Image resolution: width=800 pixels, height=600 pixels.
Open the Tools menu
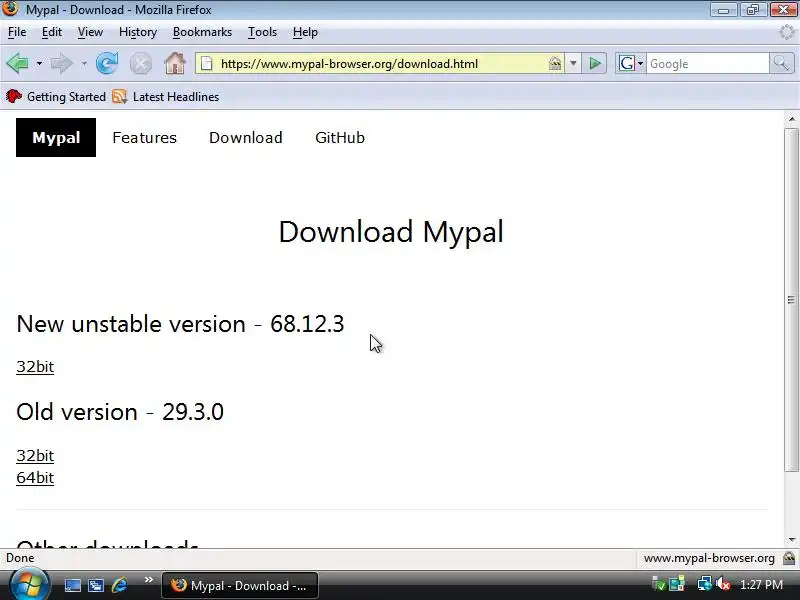pos(262,32)
